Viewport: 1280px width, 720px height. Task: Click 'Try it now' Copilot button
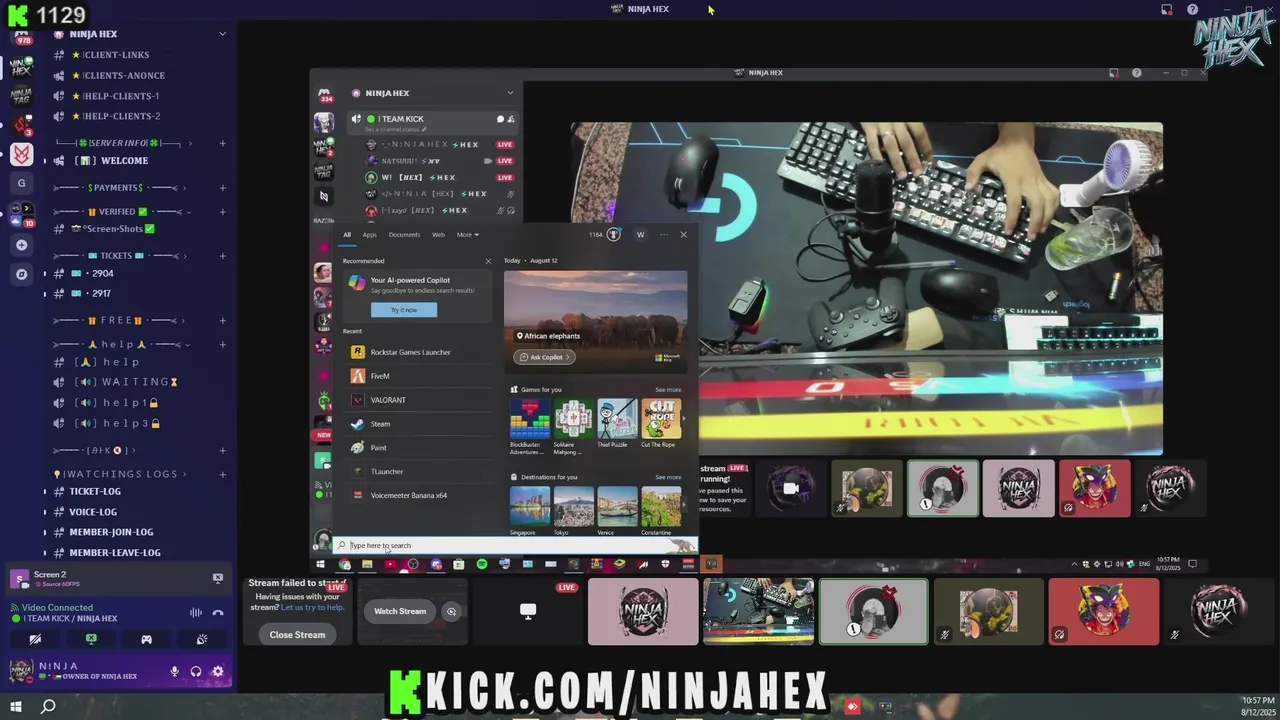(x=403, y=310)
